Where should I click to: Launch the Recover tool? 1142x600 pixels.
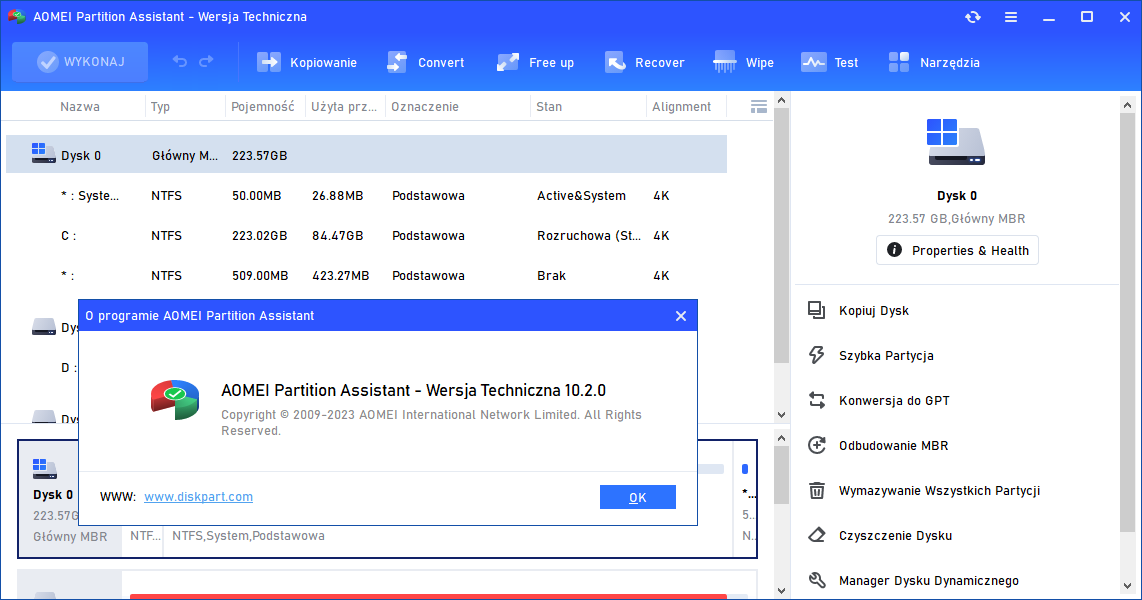[x=645, y=63]
